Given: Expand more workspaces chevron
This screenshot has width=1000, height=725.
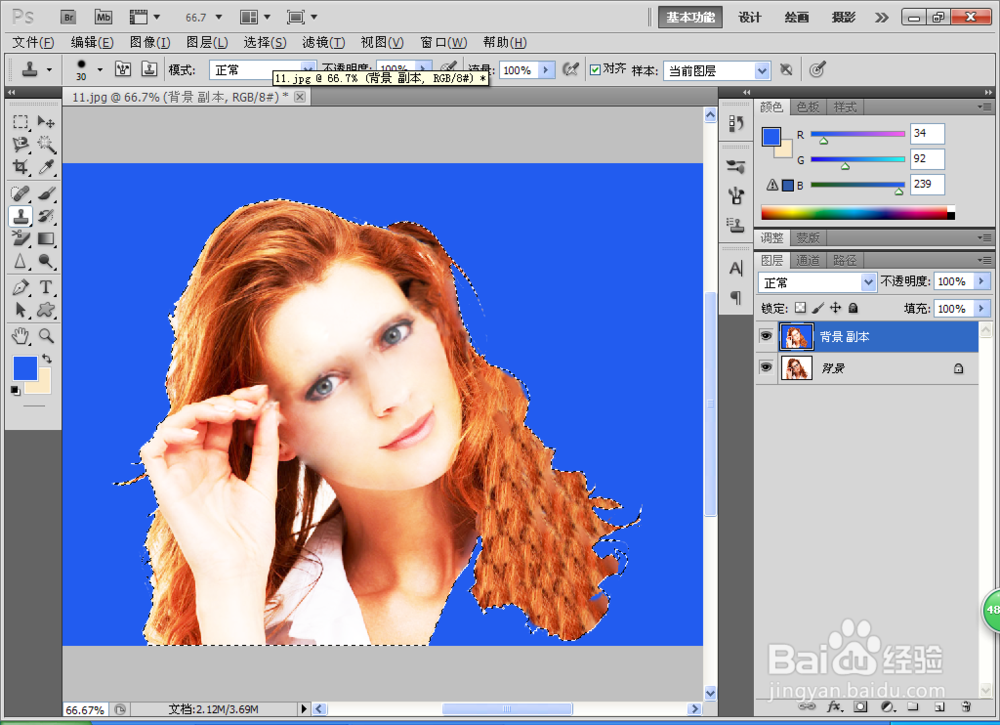Looking at the screenshot, I should click(x=881, y=17).
